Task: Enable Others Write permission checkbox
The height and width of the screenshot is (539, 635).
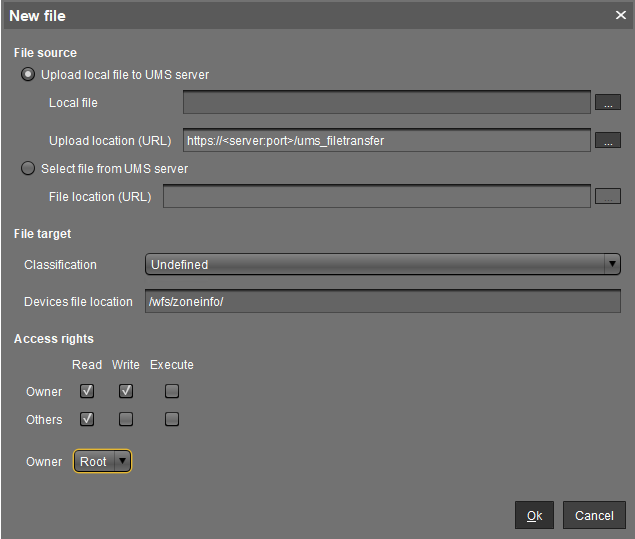Action: (x=125, y=419)
